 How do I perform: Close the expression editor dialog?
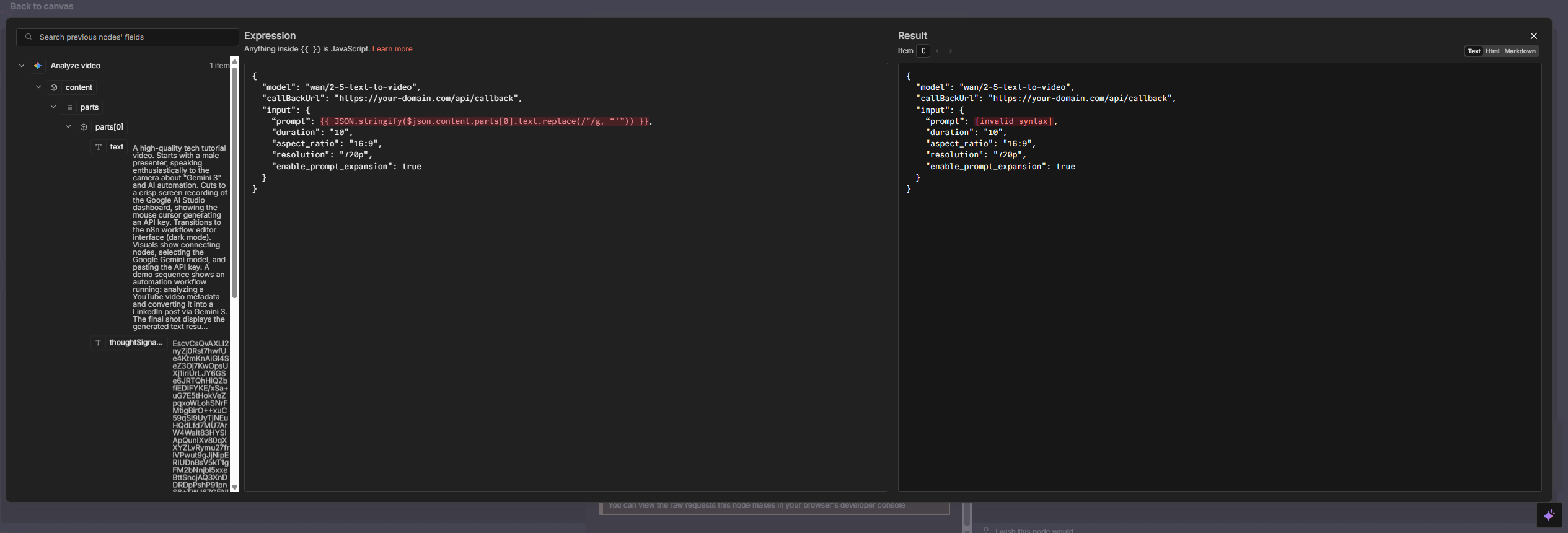pyautogui.click(x=1534, y=36)
